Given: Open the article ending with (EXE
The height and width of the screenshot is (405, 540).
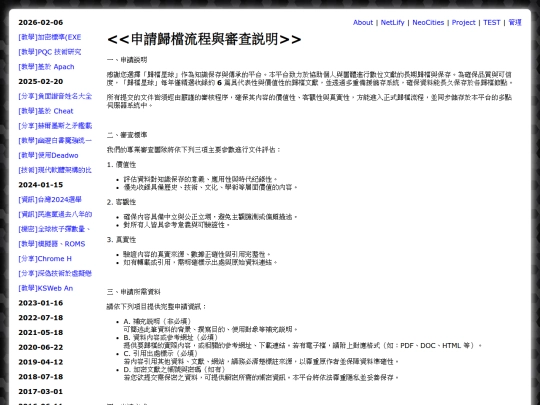Looking at the screenshot, I should tap(50, 37).
